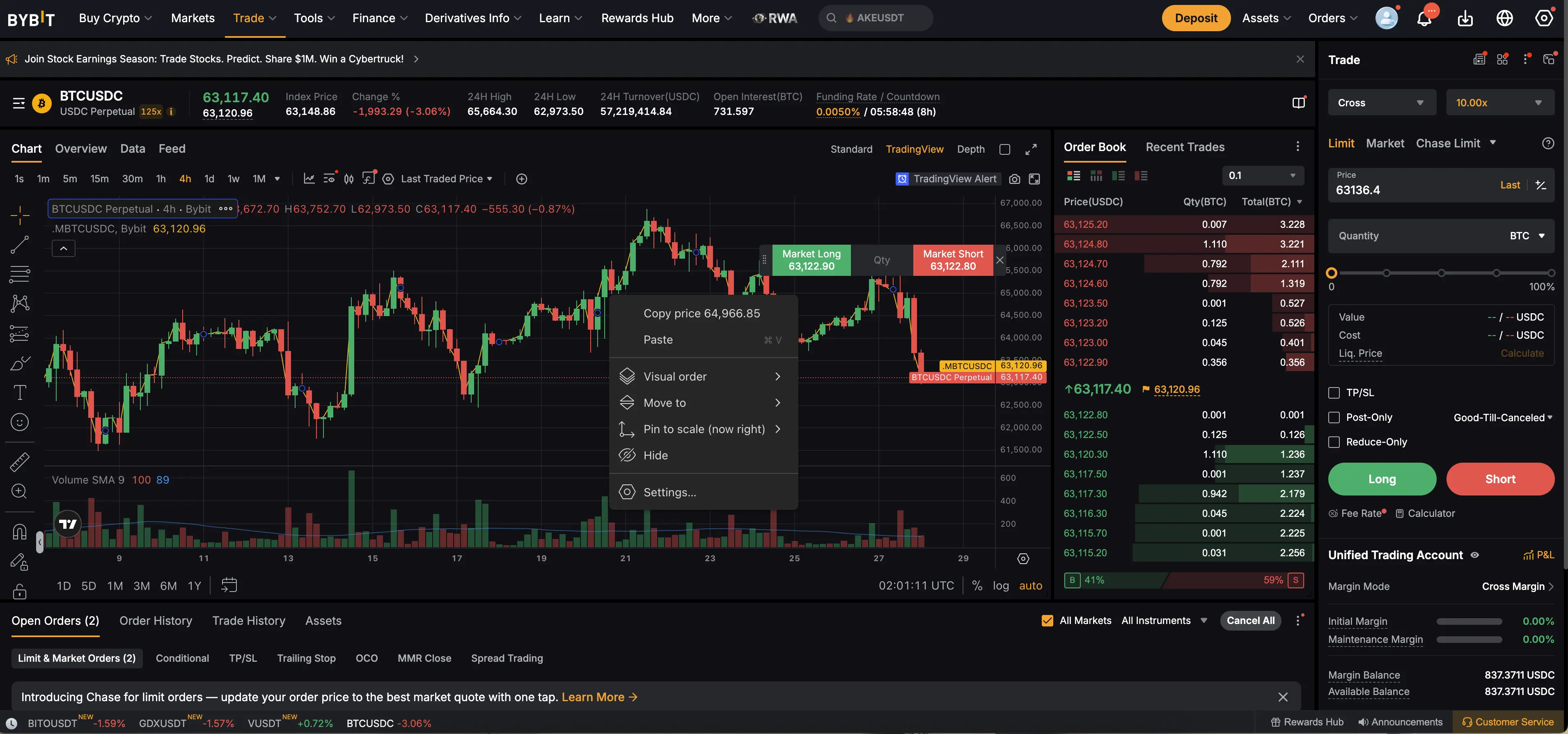Select the text annotation tool

(19, 392)
